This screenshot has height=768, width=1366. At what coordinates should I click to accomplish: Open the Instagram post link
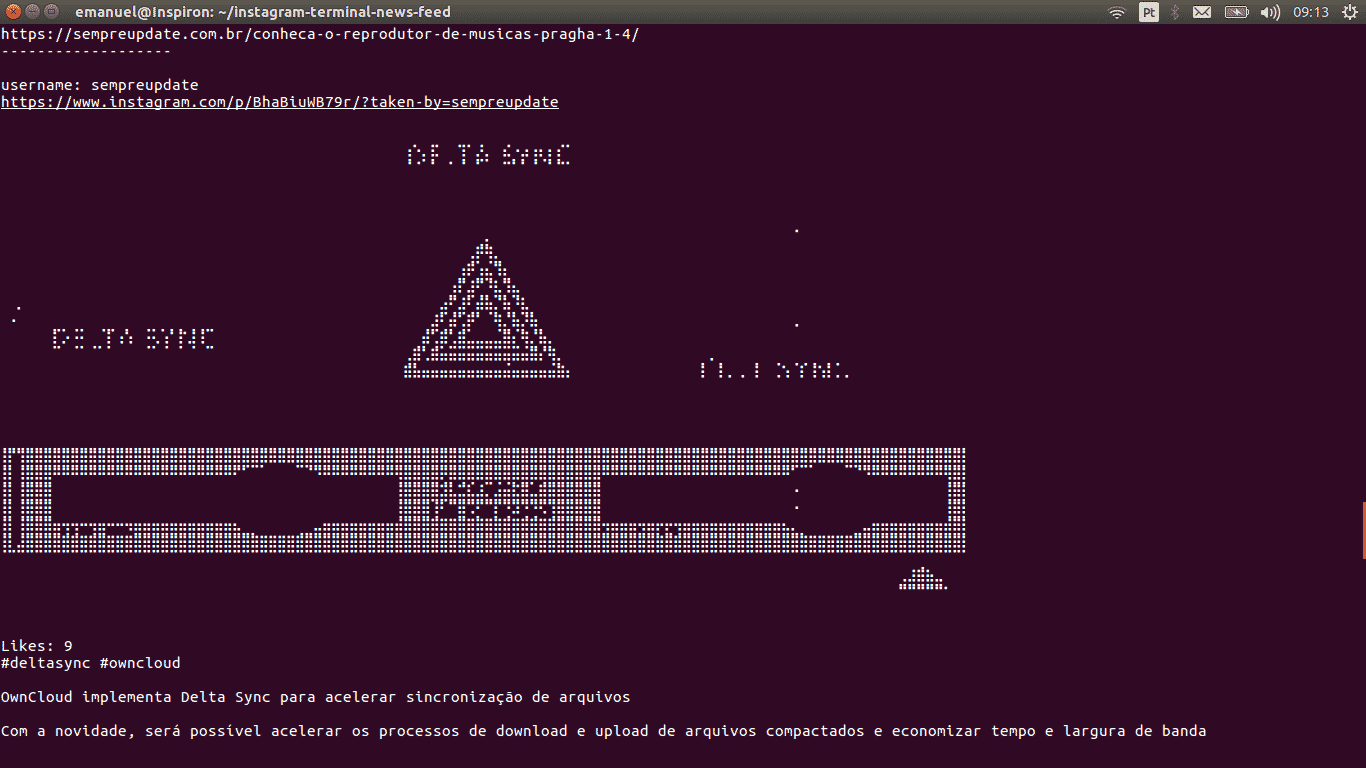coord(280,102)
